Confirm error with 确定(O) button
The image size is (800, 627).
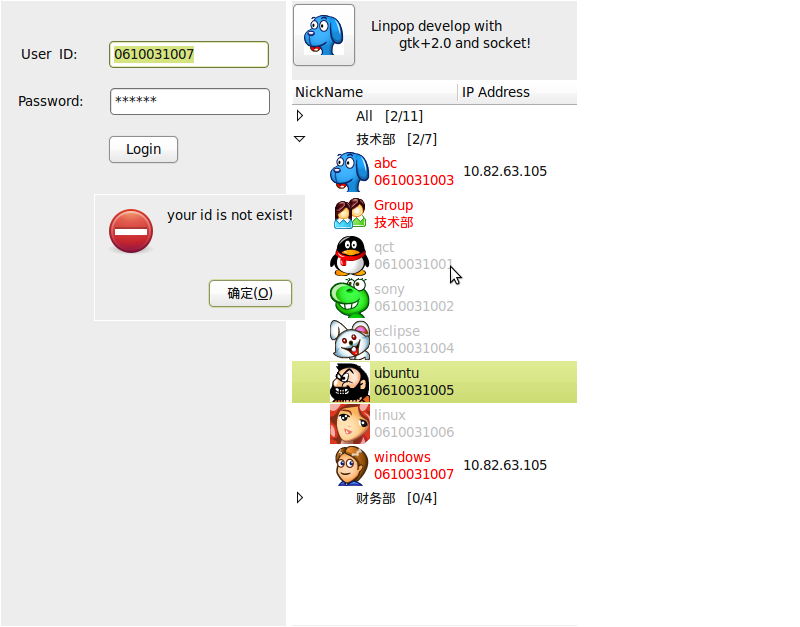pos(250,293)
